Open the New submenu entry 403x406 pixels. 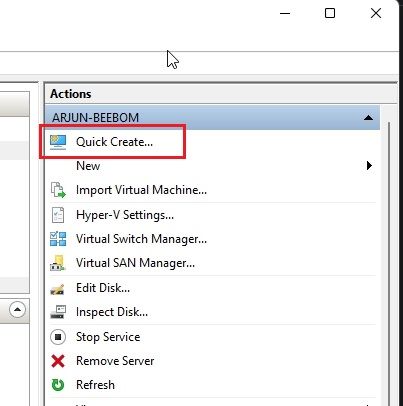(x=88, y=166)
